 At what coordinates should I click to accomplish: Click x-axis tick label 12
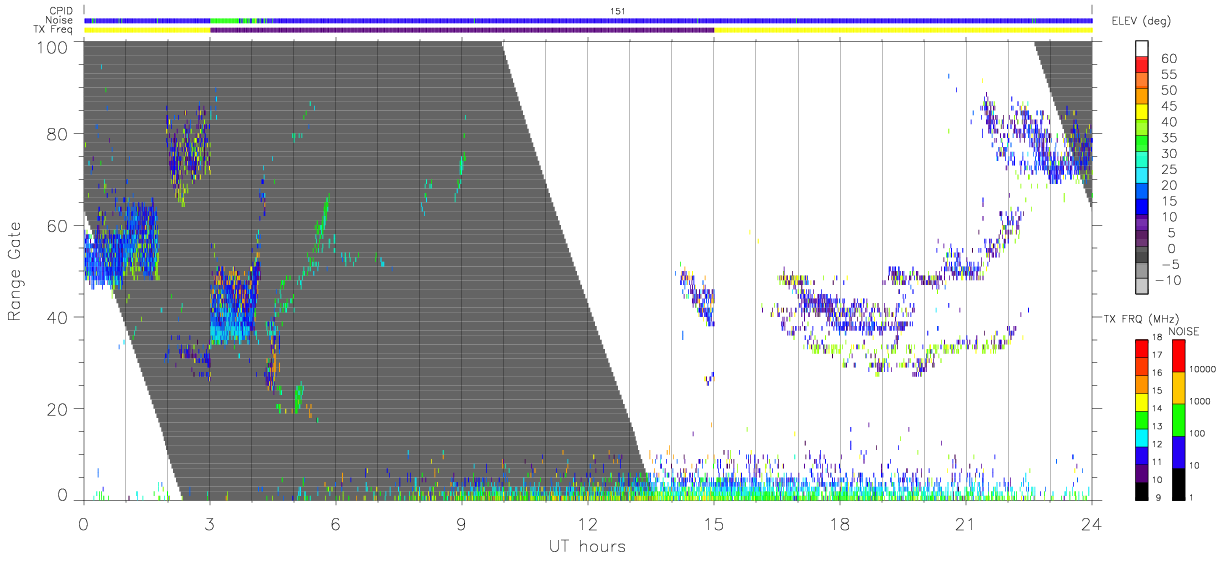pyautogui.click(x=587, y=524)
